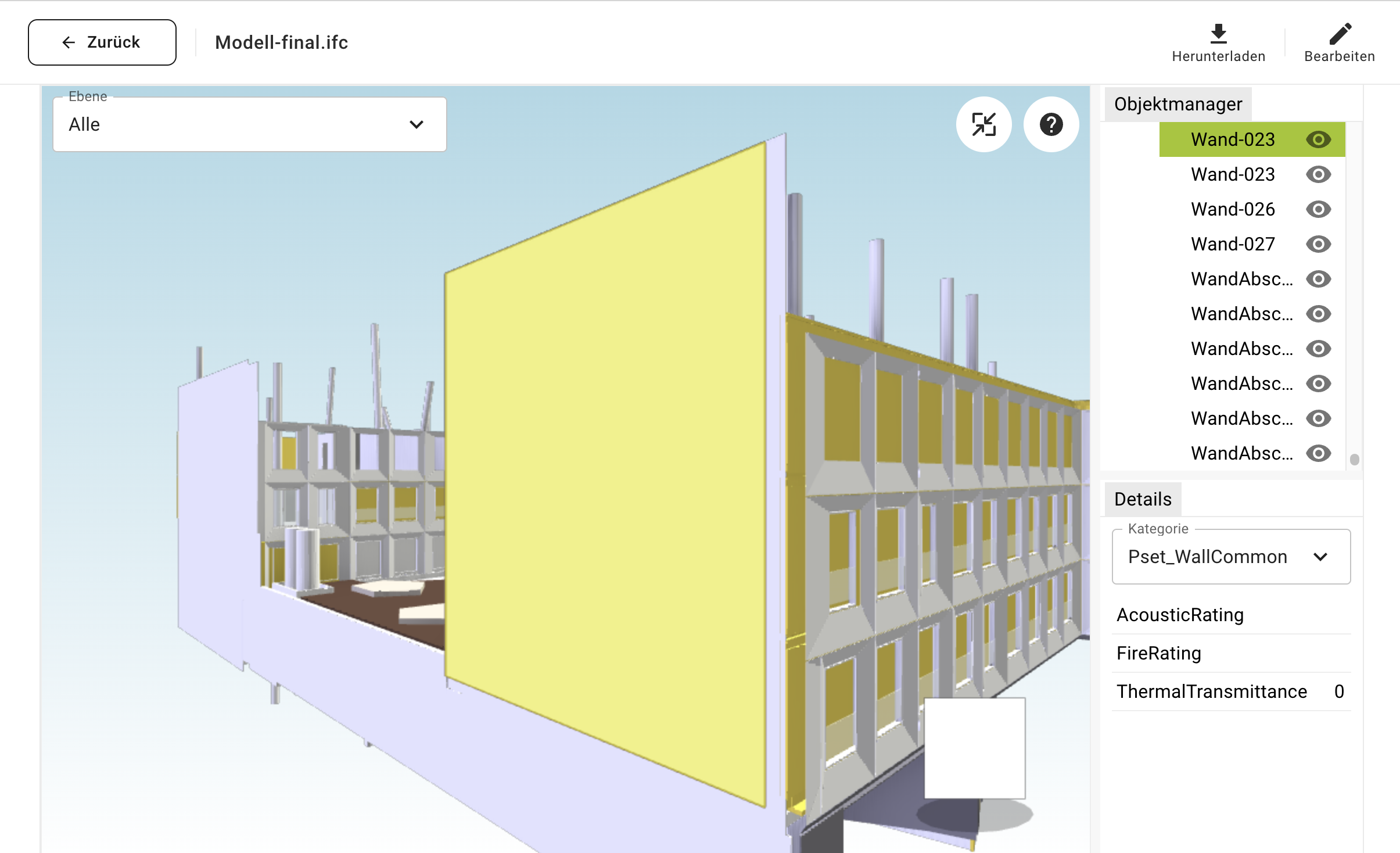1400x853 pixels.
Task: Open the help question mark icon
Action: pos(1051,124)
